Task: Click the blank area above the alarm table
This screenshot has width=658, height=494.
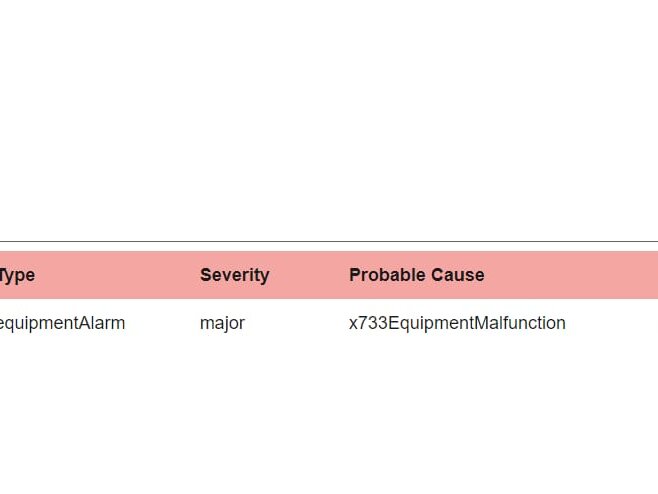Action: tap(329, 120)
